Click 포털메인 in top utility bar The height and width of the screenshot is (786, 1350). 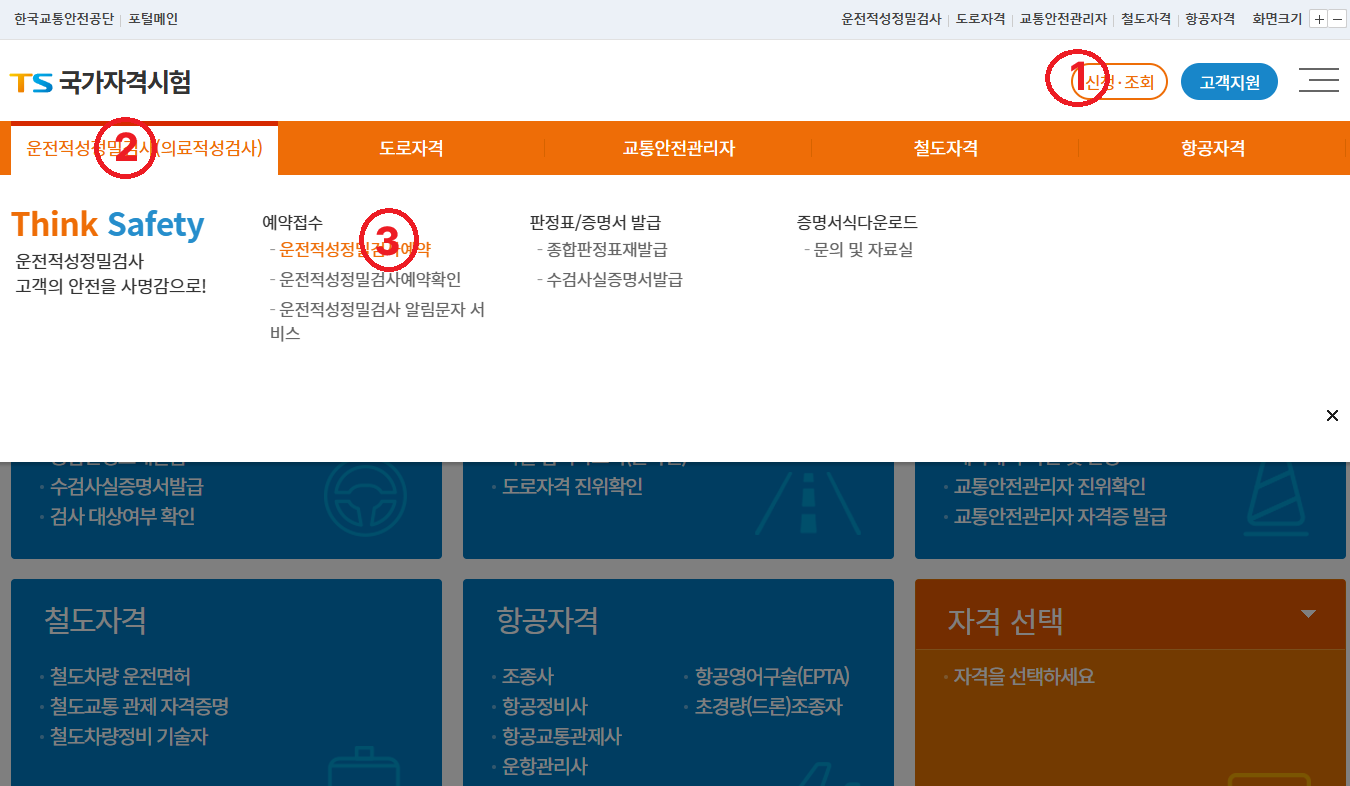153,19
